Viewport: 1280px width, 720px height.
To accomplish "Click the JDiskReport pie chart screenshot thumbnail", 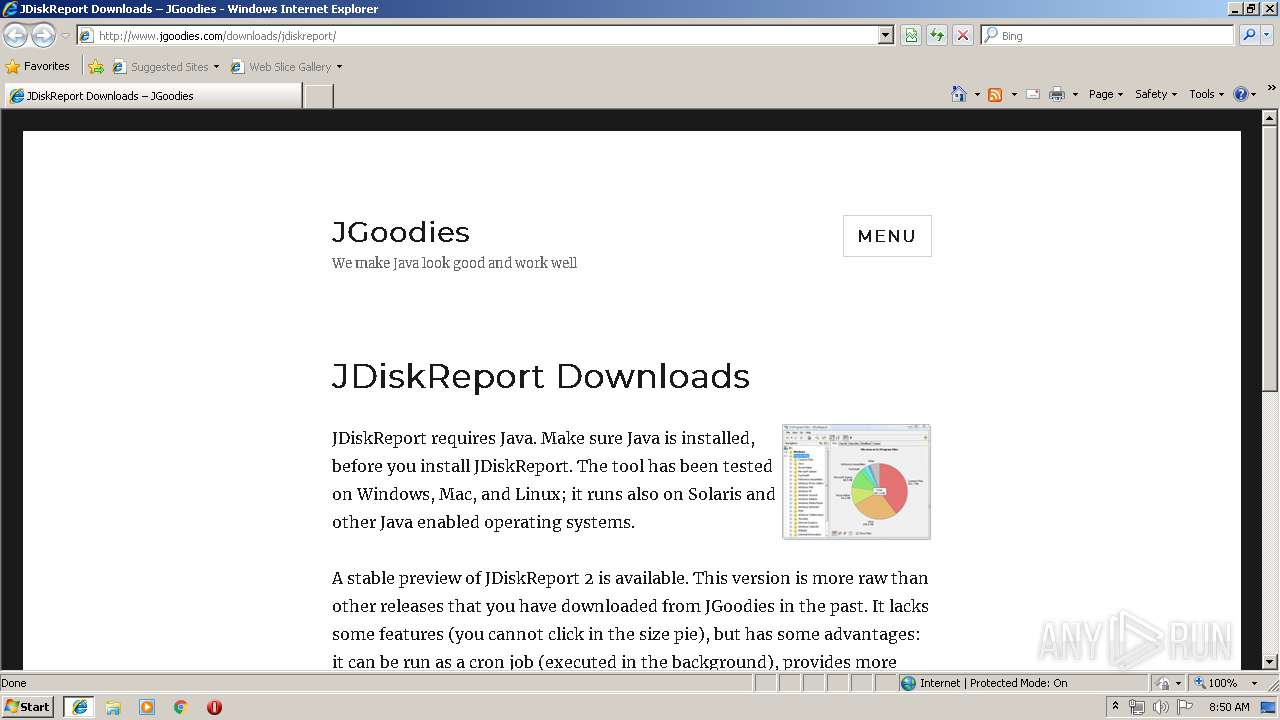I will coord(856,482).
